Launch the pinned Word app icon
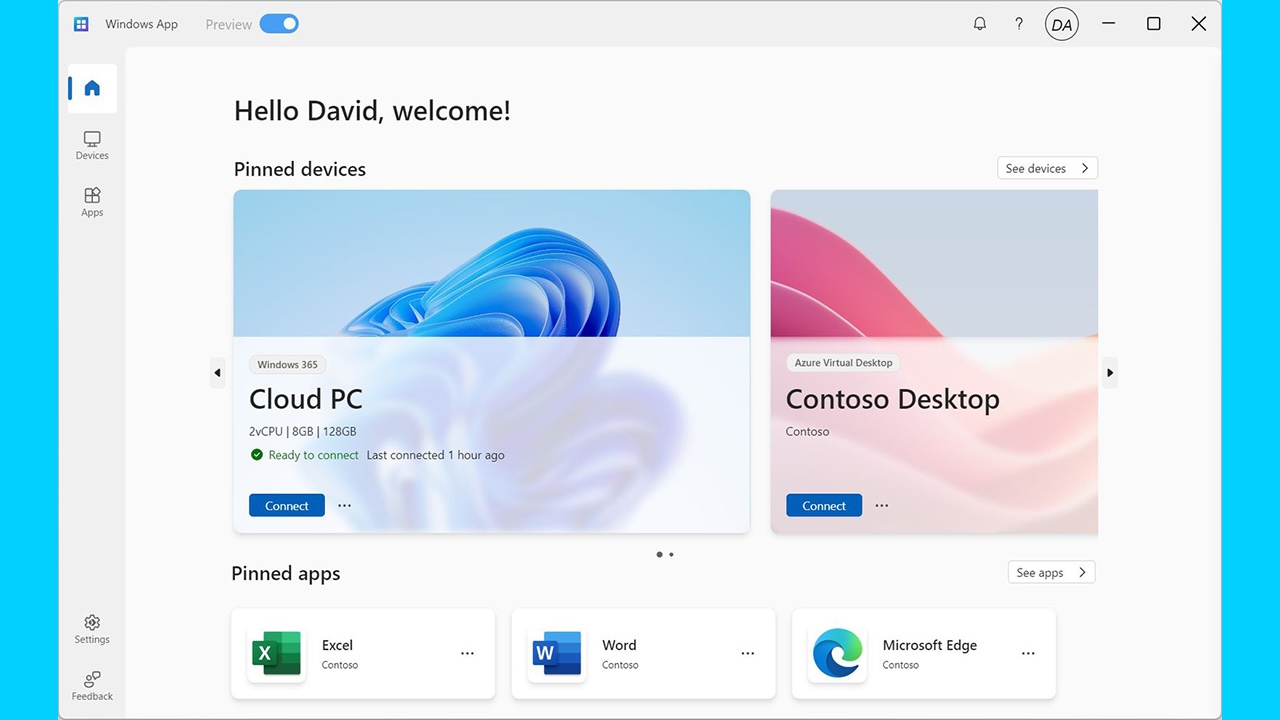Screen dimensions: 1280x720 tap(557, 653)
